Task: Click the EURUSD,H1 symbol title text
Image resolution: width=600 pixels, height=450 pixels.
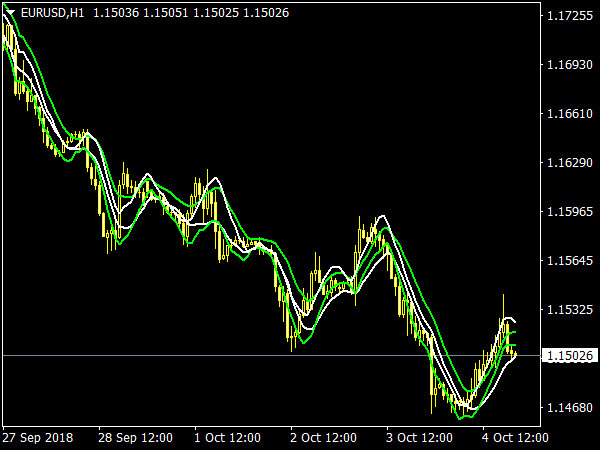Action: (52, 13)
